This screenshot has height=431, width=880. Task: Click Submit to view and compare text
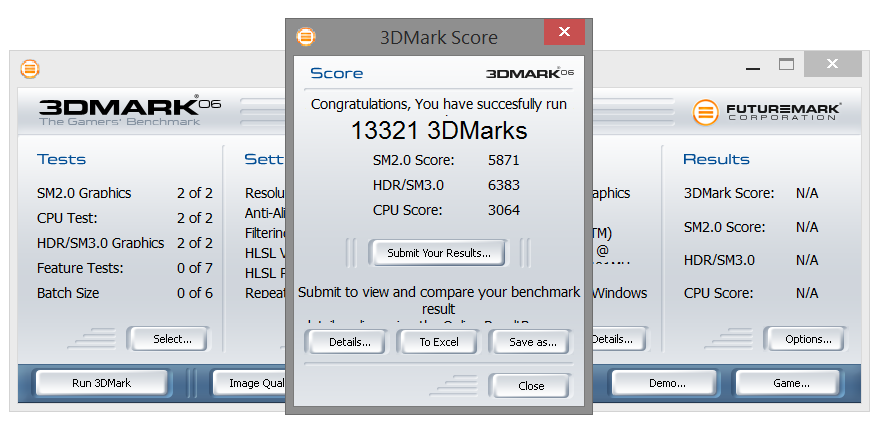439,301
